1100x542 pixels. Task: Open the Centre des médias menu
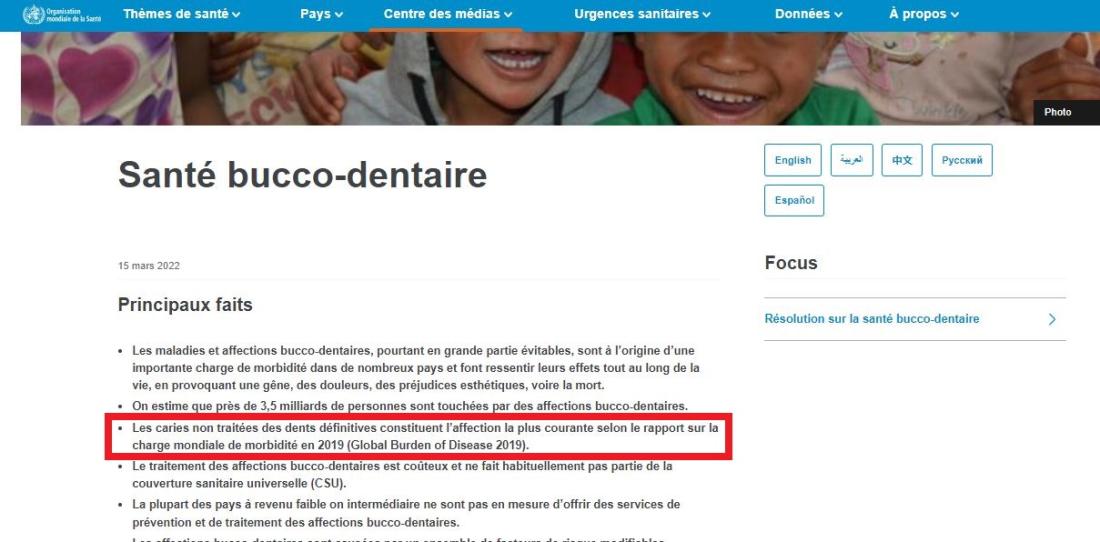pyautogui.click(x=448, y=14)
